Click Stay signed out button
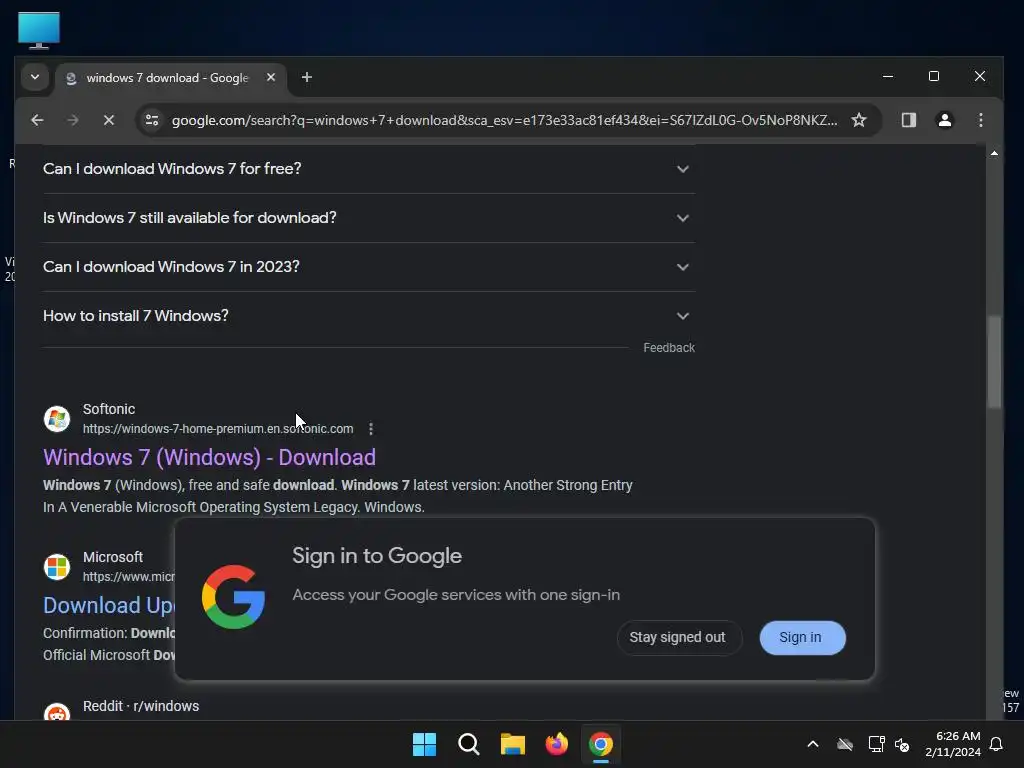The width and height of the screenshot is (1024, 768). pos(677,637)
